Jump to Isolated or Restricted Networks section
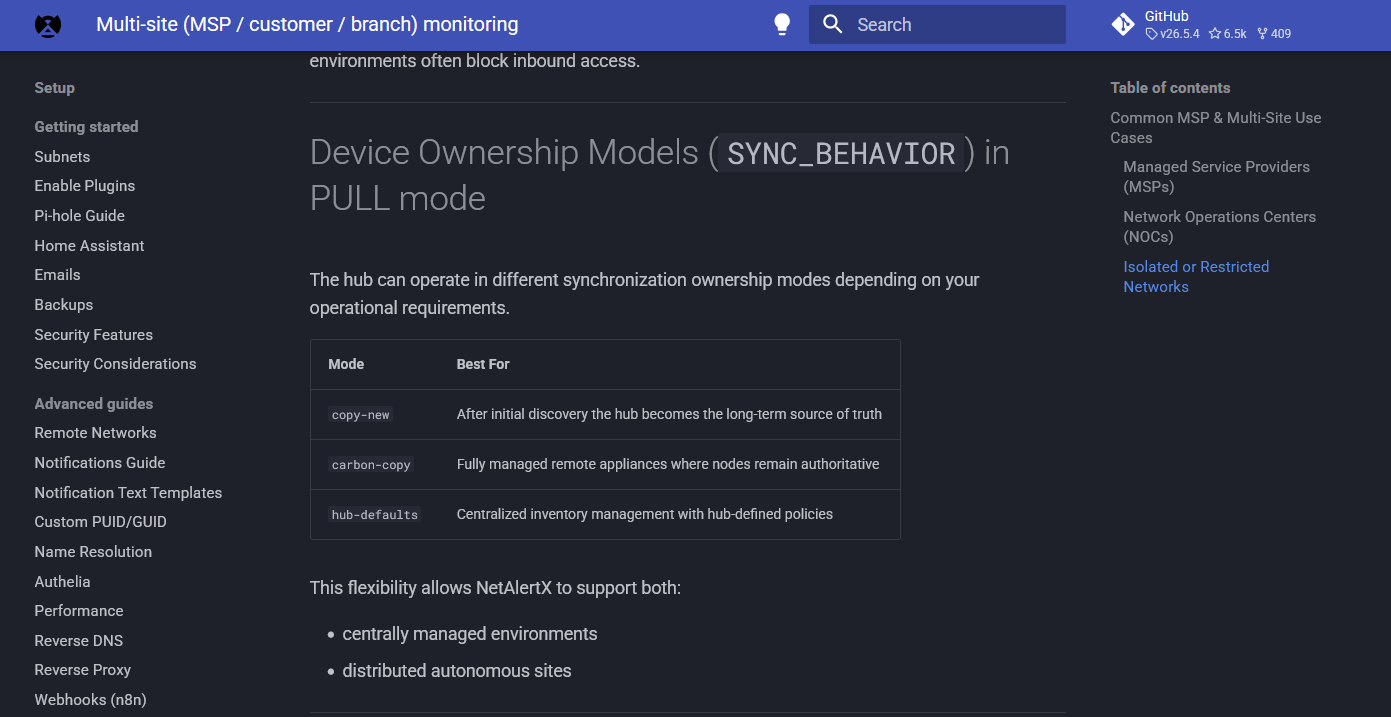1391x717 pixels. (x=1196, y=277)
